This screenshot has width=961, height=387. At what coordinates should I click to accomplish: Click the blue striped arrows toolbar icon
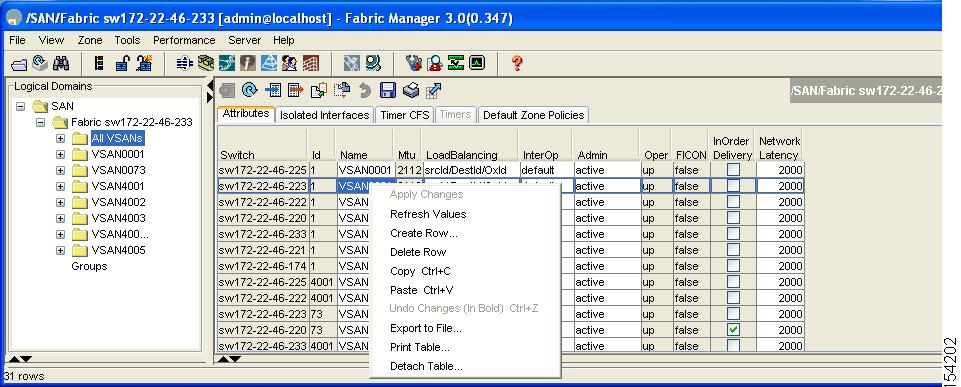click(x=184, y=63)
